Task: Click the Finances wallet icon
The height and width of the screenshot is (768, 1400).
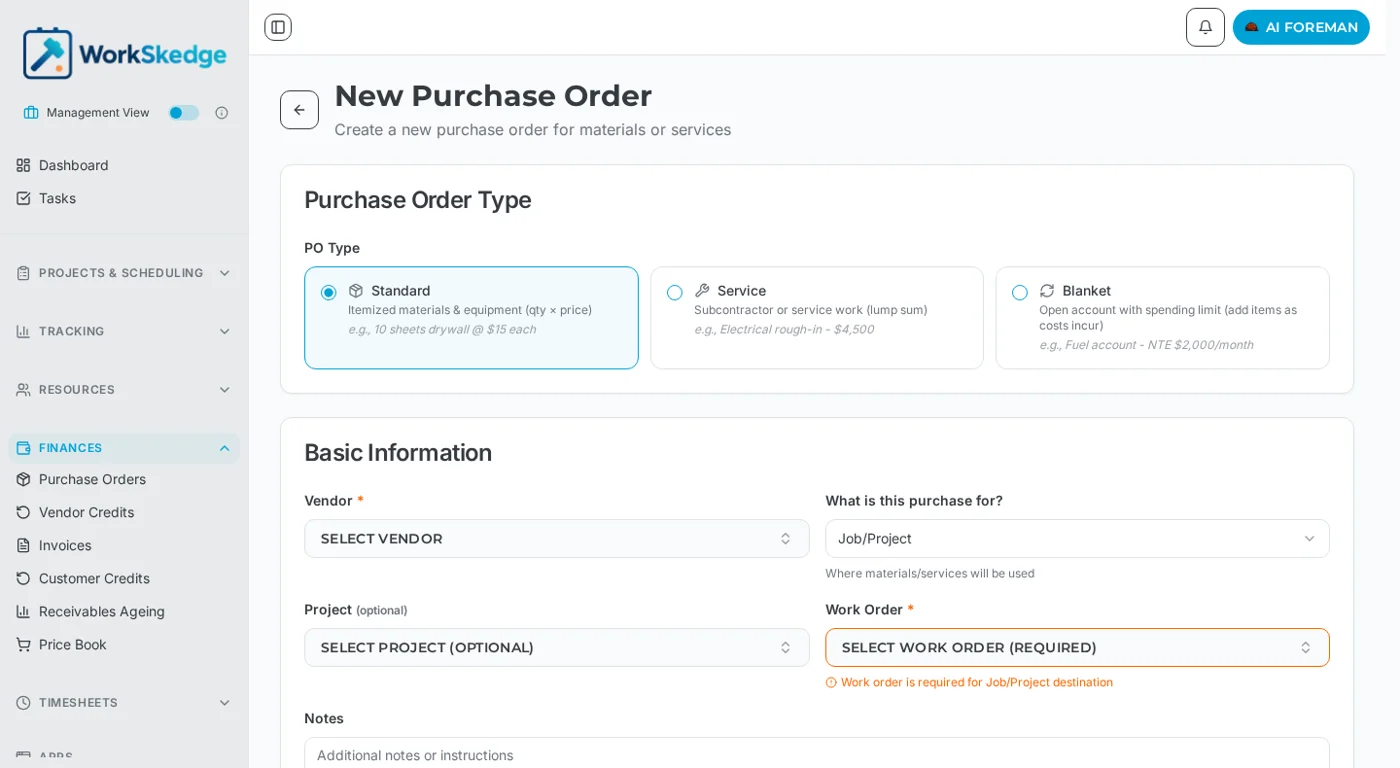Action: (23, 448)
